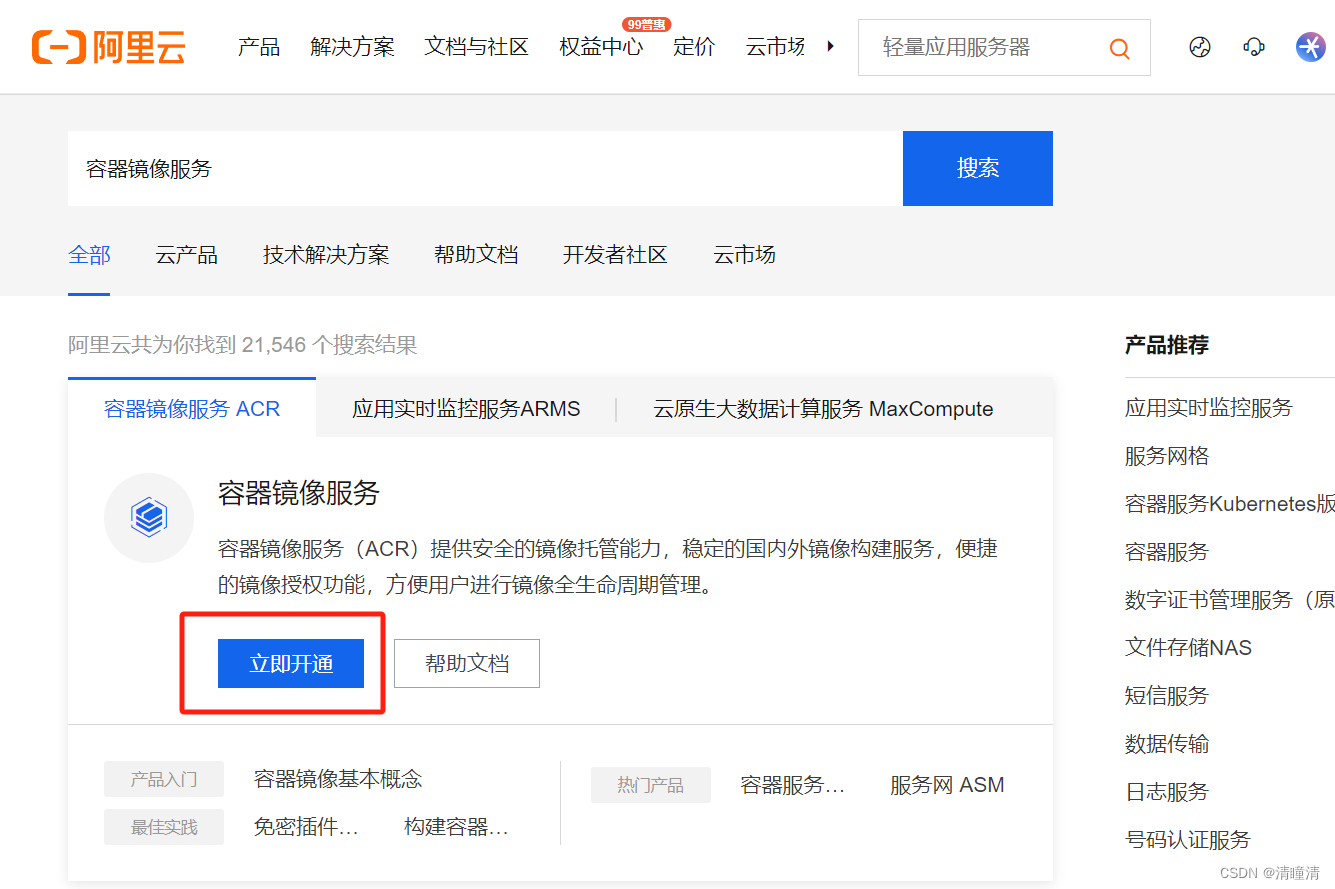Click the container registry product icon

[149, 518]
